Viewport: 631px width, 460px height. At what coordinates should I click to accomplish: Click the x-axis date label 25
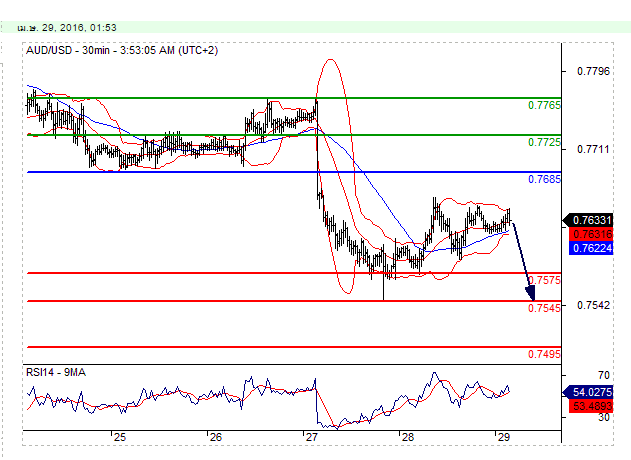(x=120, y=437)
